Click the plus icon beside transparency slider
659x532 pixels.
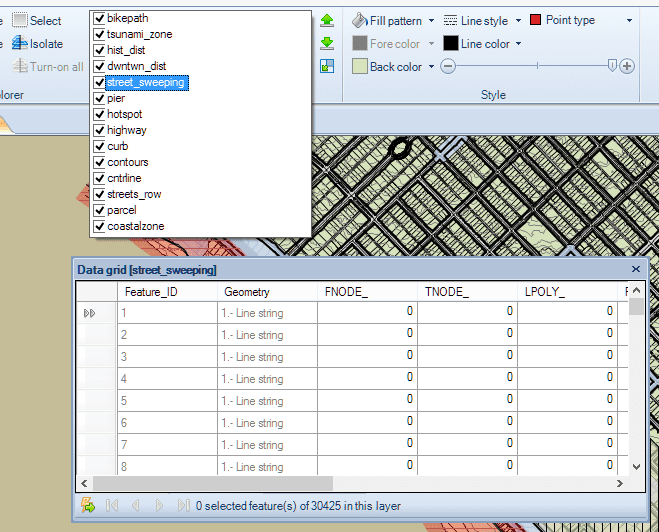[x=627, y=66]
